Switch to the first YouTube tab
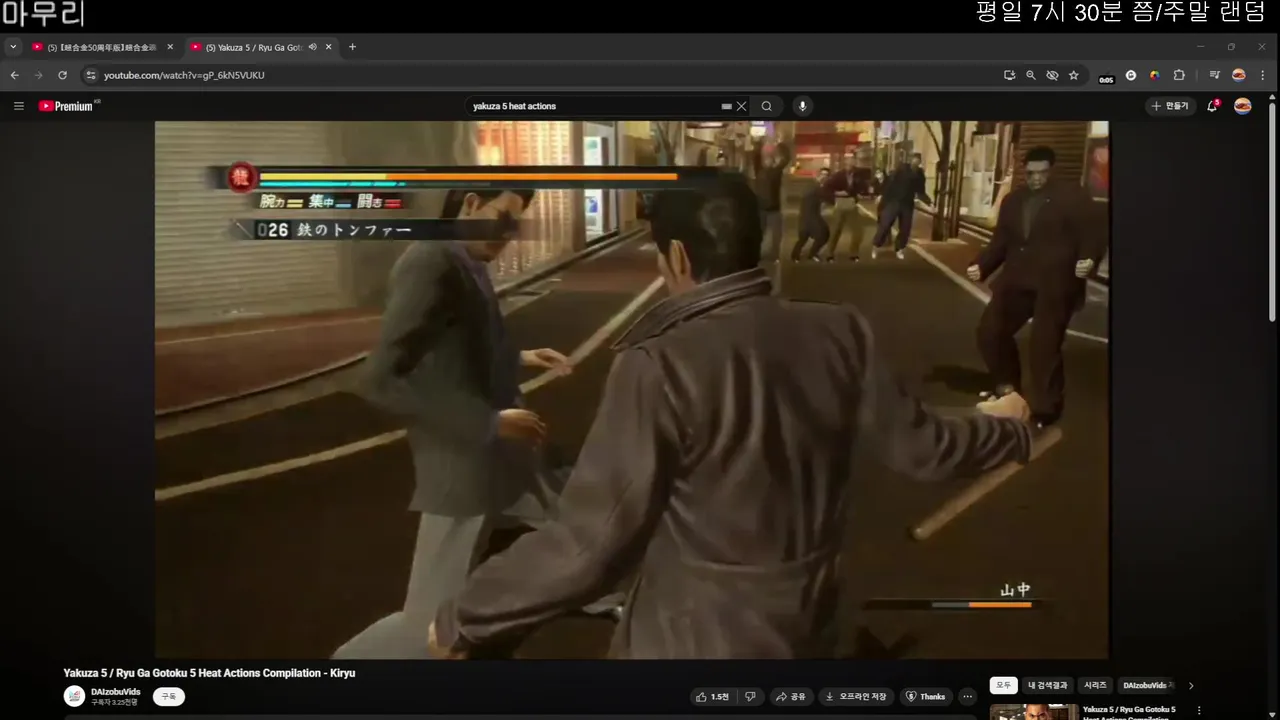The height and width of the screenshot is (720, 1280). pyautogui.click(x=102, y=47)
